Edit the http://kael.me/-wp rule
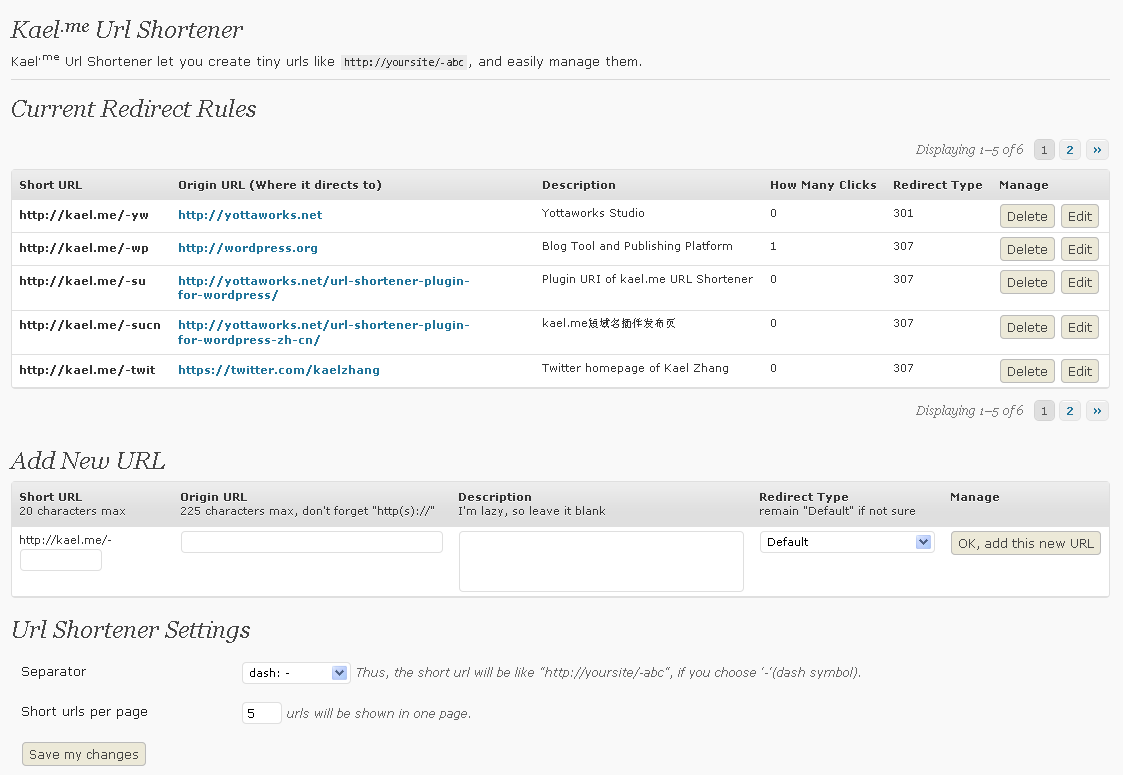The height and width of the screenshot is (775, 1123). click(x=1079, y=249)
